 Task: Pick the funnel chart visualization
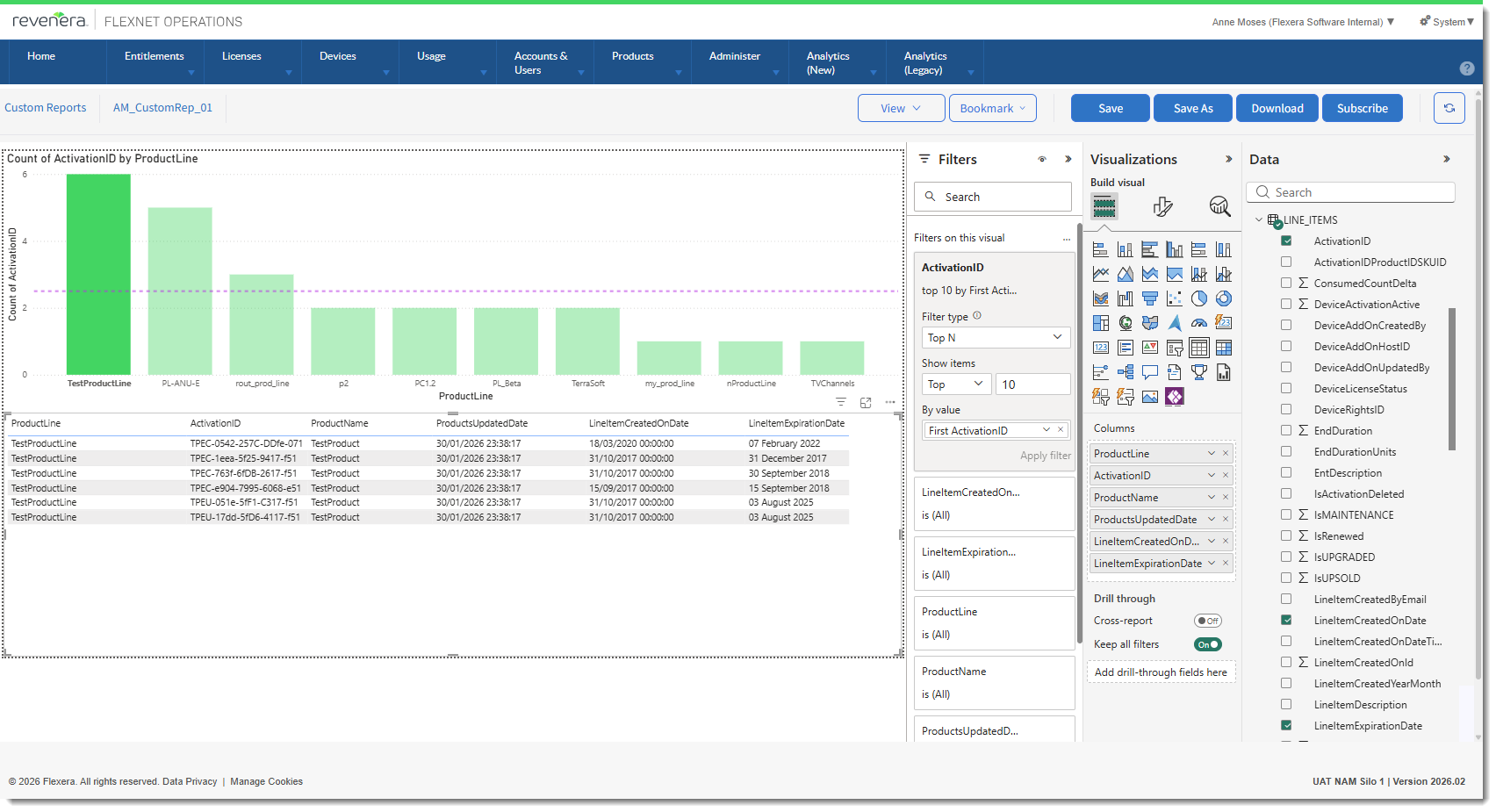point(1149,298)
